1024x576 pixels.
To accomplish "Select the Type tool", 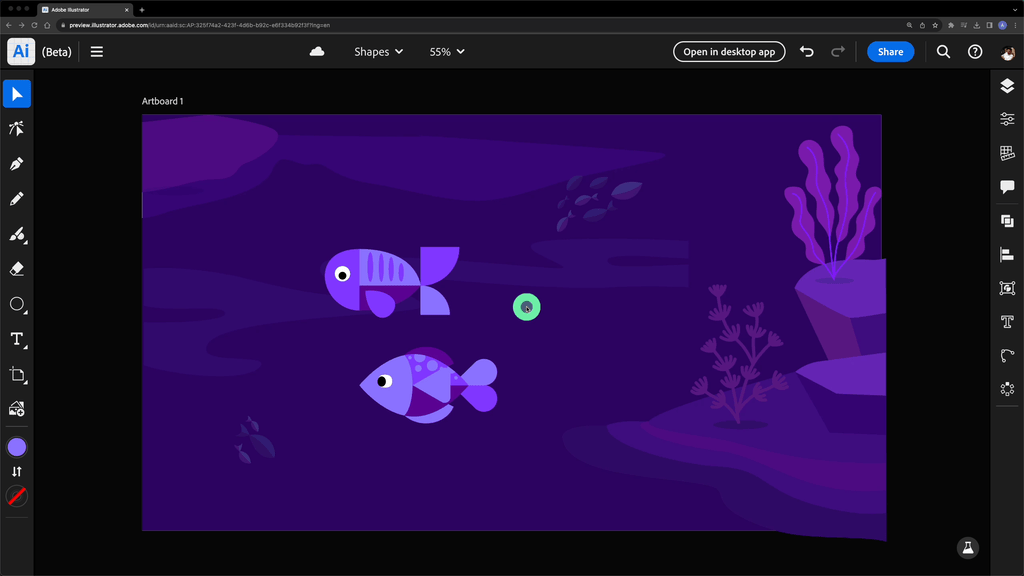I will tap(16, 340).
